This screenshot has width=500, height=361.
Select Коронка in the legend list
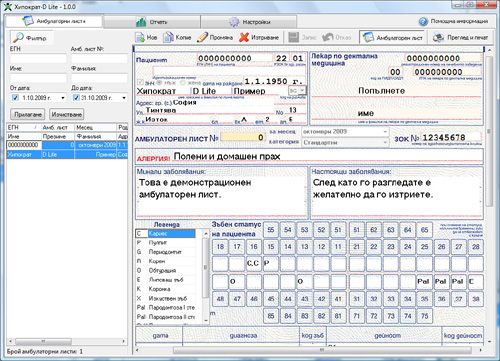coord(165,289)
